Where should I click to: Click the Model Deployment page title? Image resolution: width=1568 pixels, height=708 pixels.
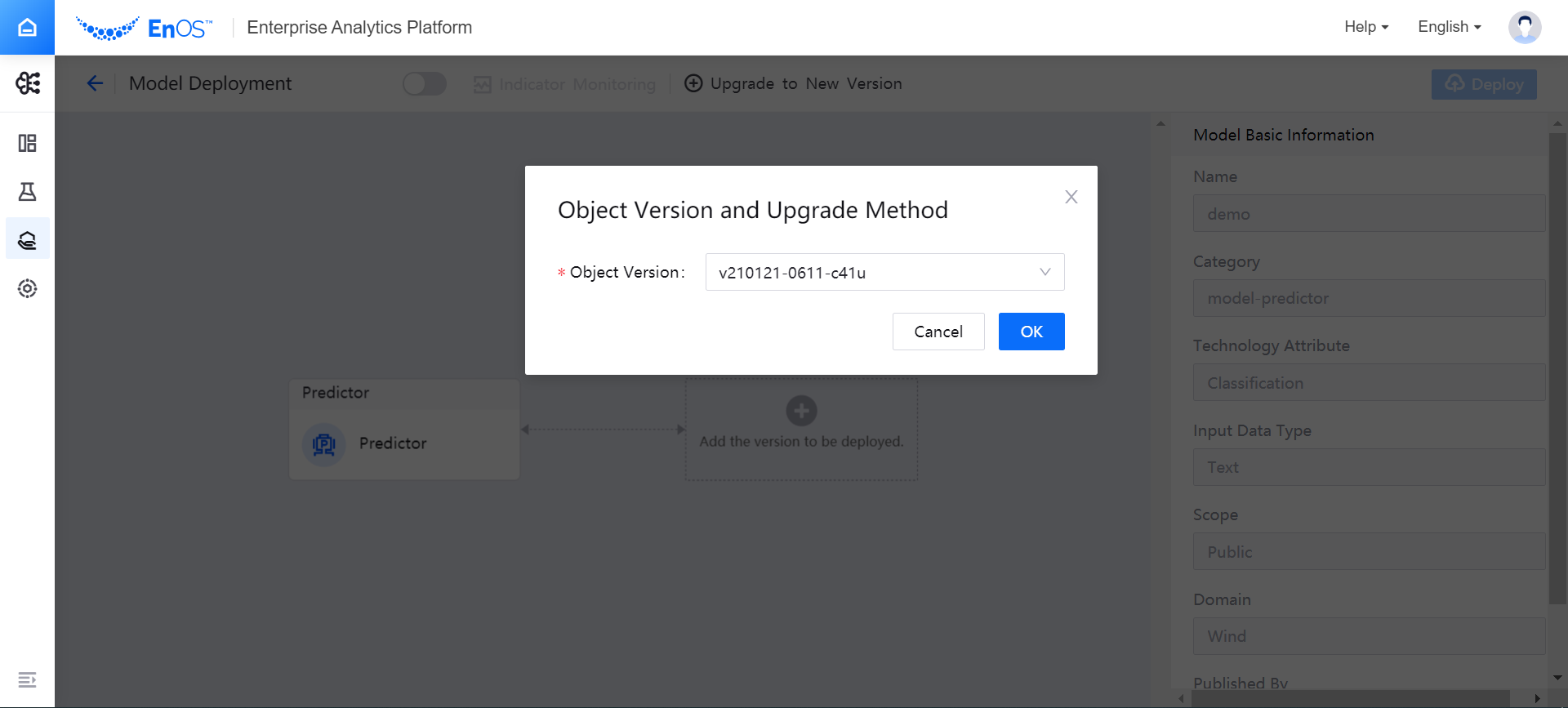coord(210,83)
